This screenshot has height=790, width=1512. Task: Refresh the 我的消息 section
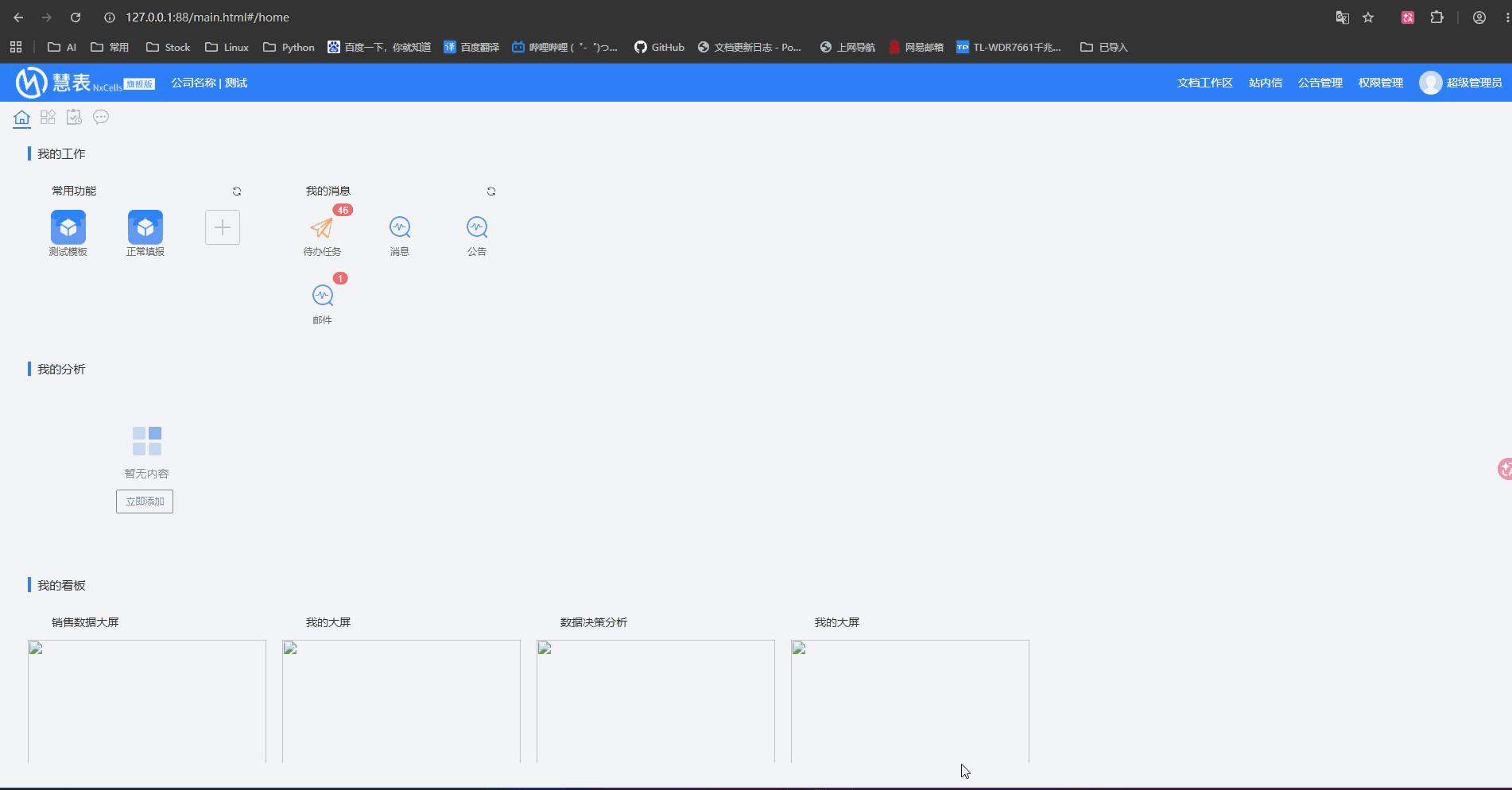click(491, 192)
